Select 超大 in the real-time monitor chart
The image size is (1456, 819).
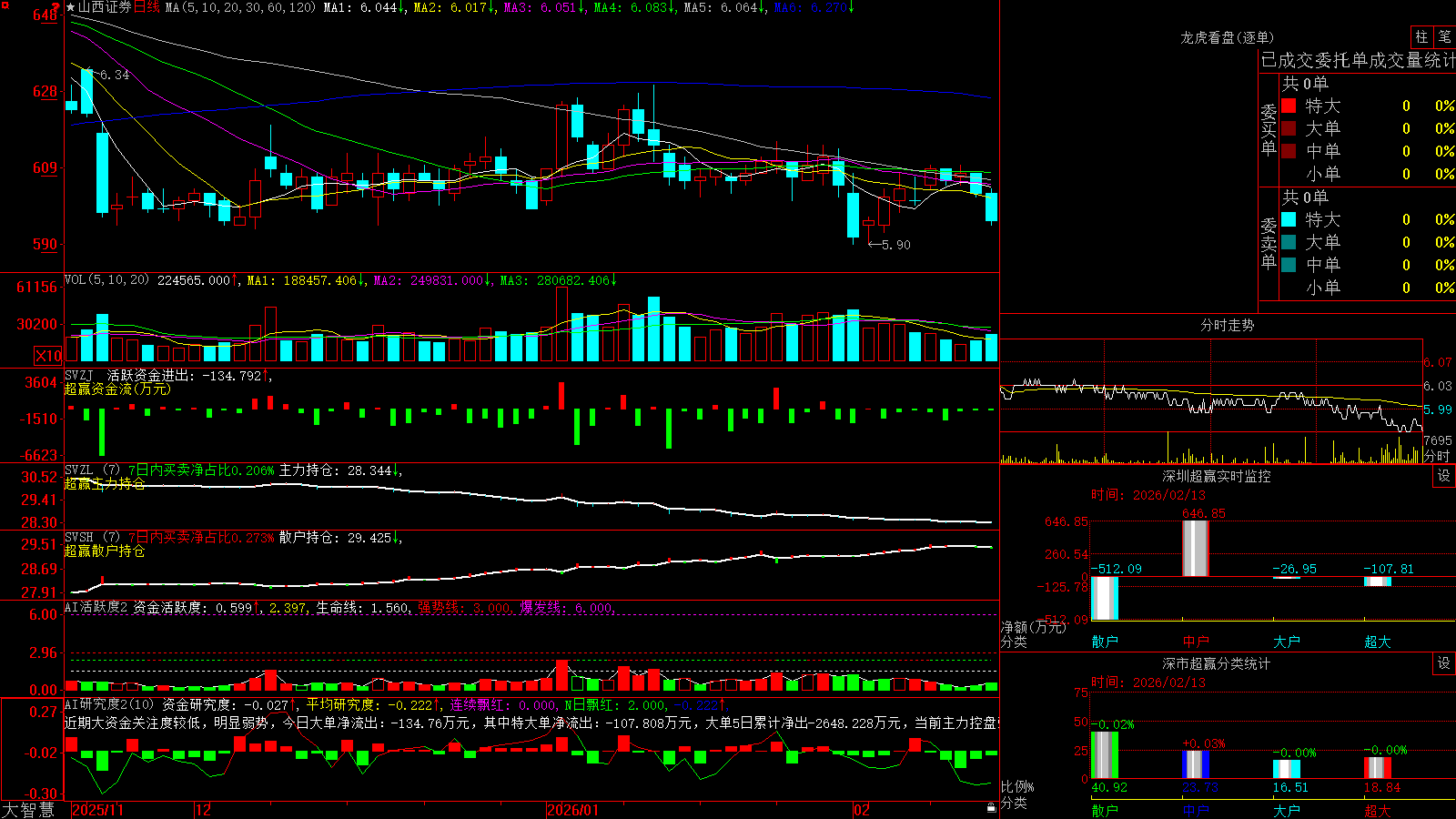[x=1378, y=642]
